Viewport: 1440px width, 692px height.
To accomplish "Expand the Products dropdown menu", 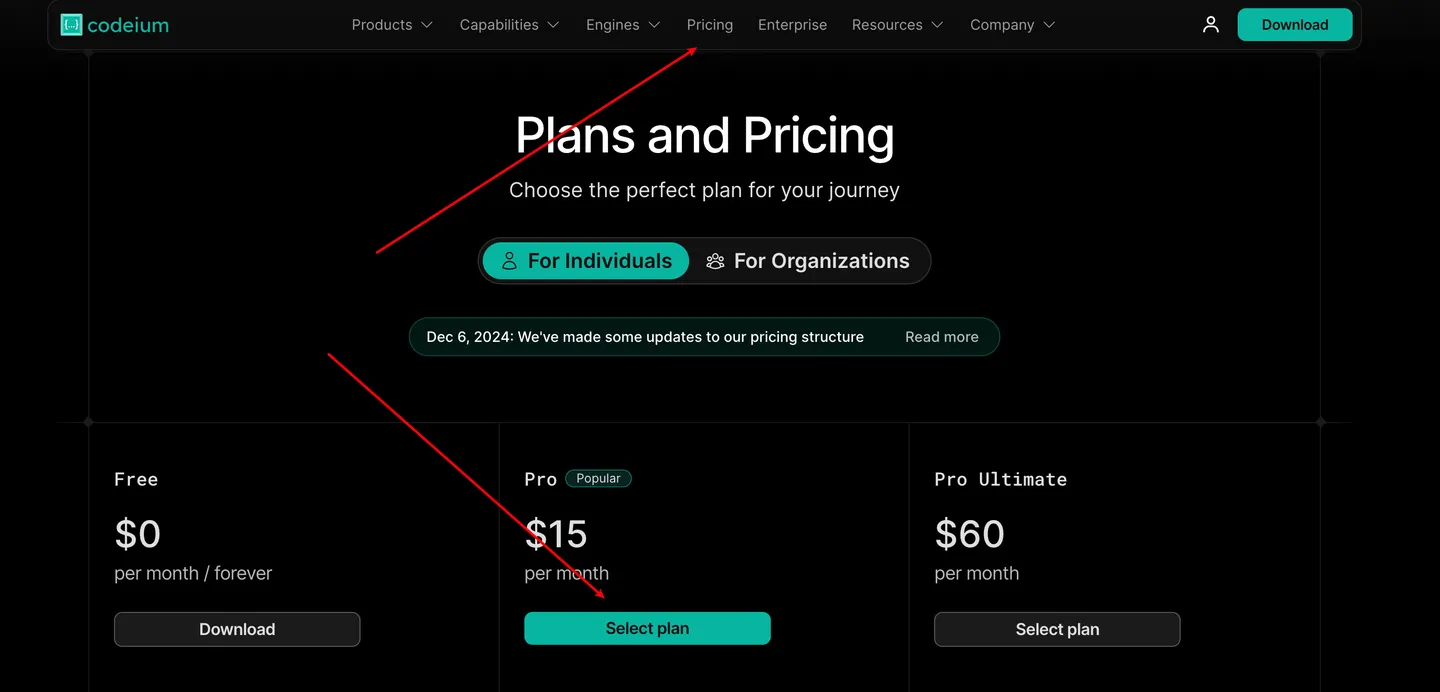I will (392, 25).
